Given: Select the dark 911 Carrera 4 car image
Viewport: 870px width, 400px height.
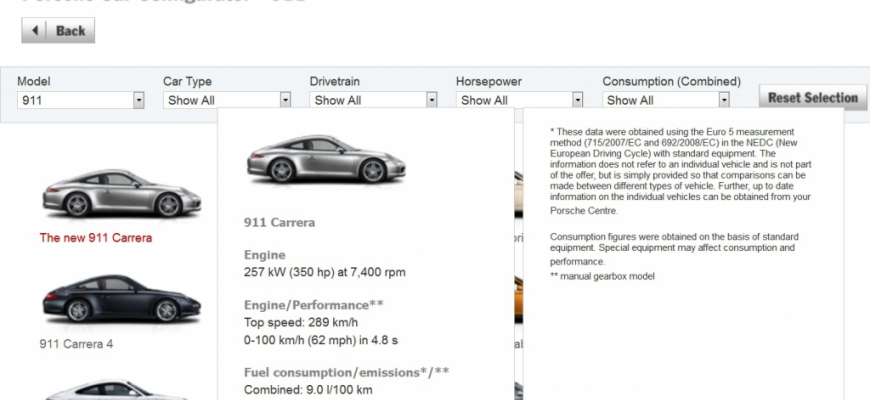Looking at the screenshot, I should pyautogui.click(x=122, y=298).
